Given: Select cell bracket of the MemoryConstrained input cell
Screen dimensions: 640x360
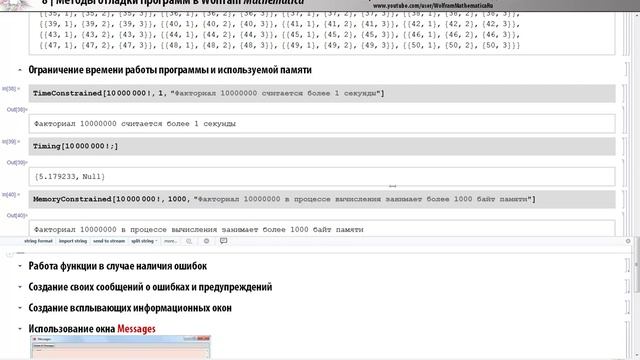Looking at the screenshot, I should pyautogui.click(x=623, y=199).
